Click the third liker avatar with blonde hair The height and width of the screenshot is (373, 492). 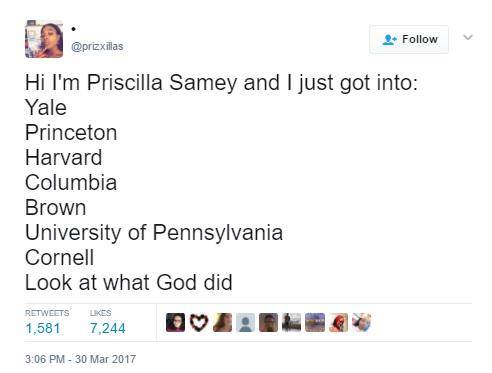(x=222, y=322)
